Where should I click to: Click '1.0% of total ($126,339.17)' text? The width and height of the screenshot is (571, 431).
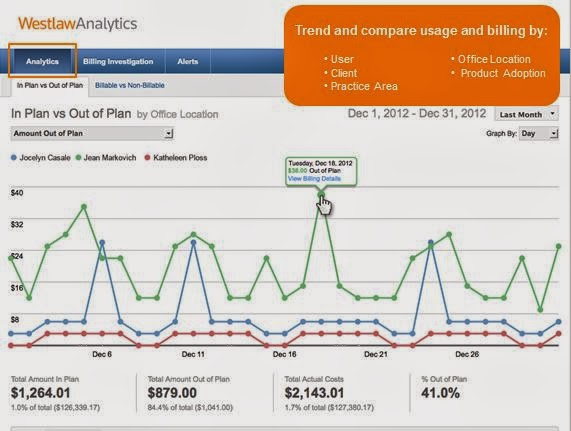[x=55, y=407]
